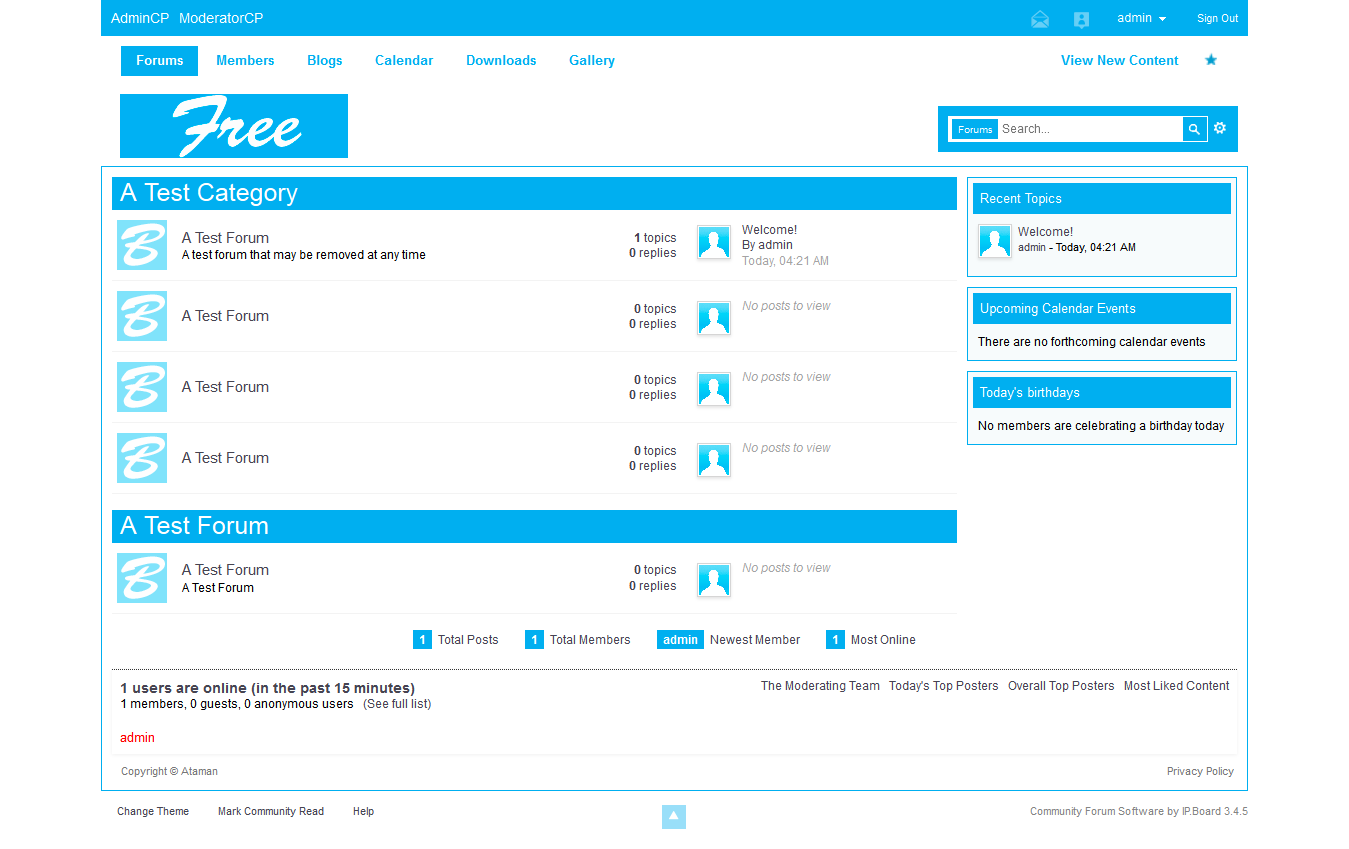Open the Change Theme selector

153,812
